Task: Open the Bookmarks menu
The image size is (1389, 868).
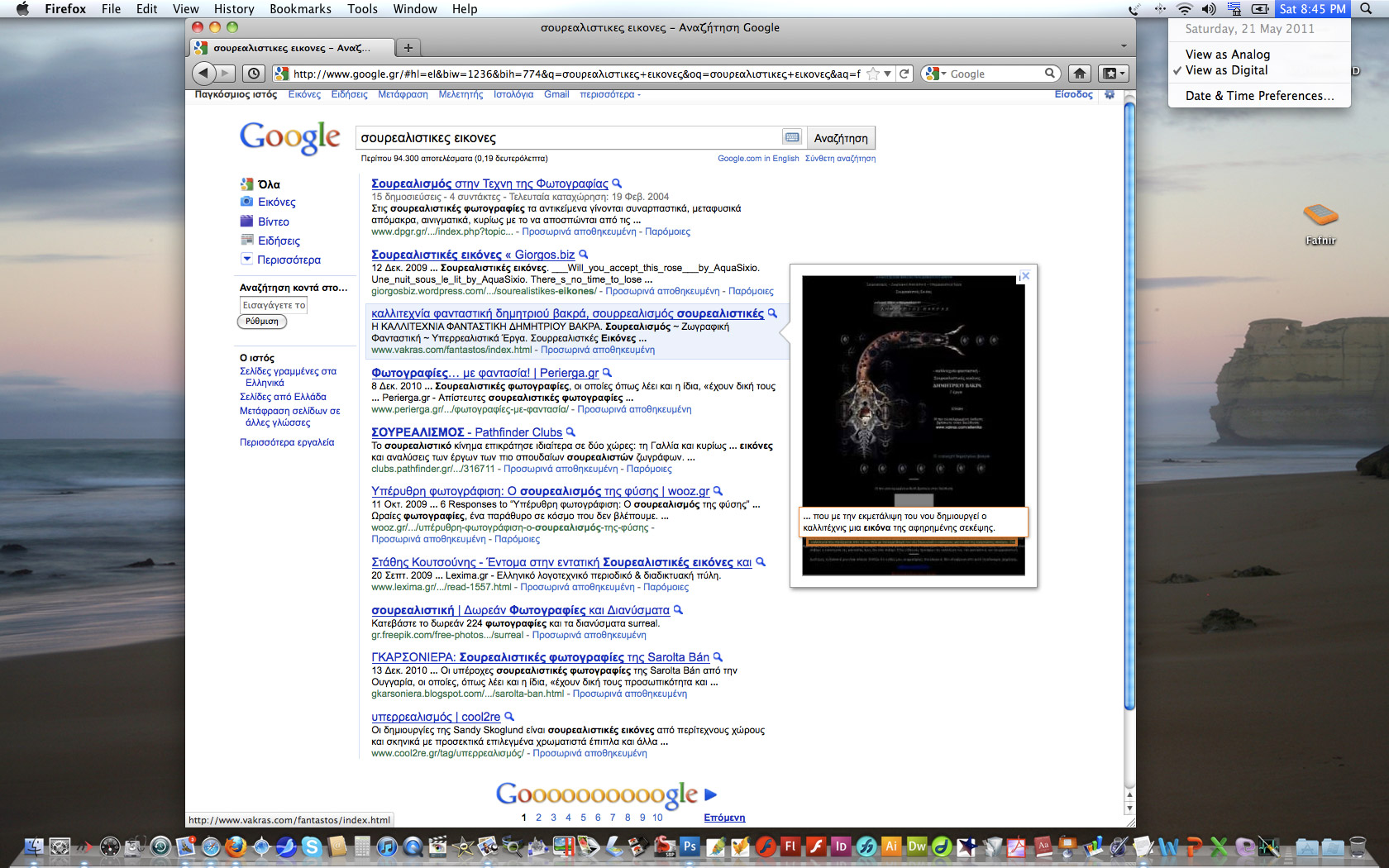Action: pyautogui.click(x=300, y=9)
